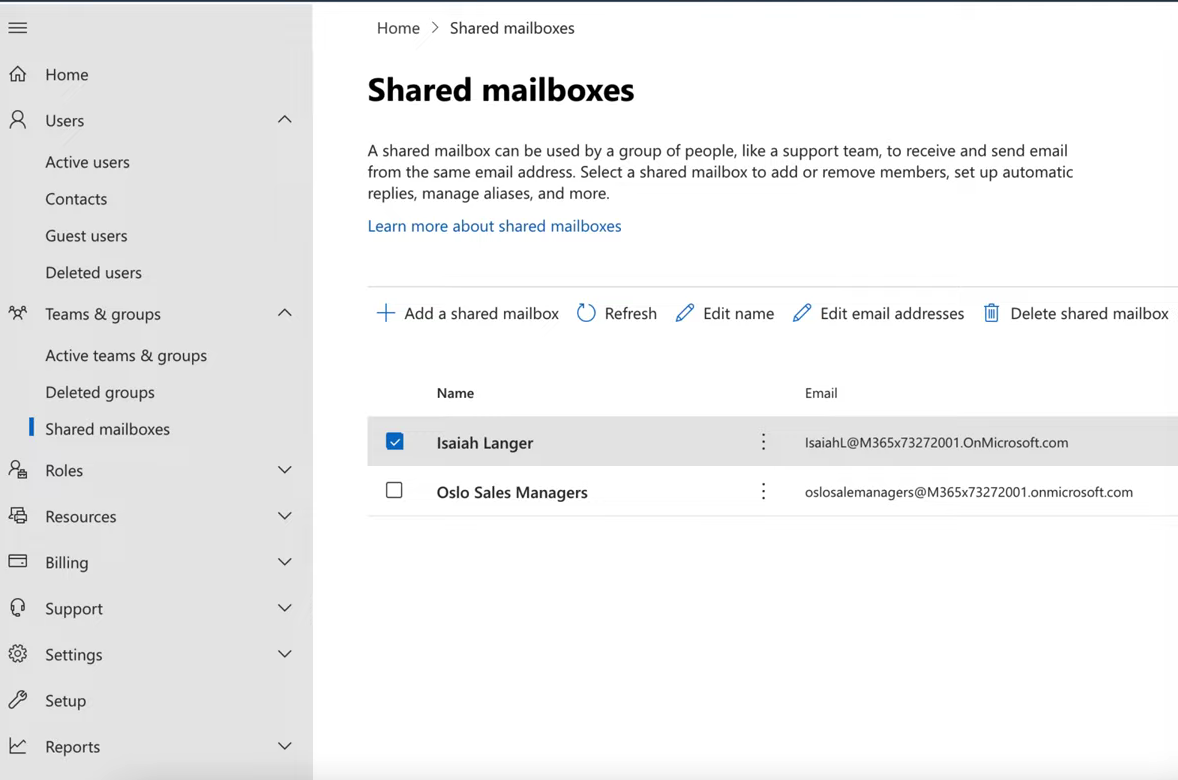Open Contacts in sidebar
Image resolution: width=1178 pixels, height=780 pixels.
tap(76, 198)
